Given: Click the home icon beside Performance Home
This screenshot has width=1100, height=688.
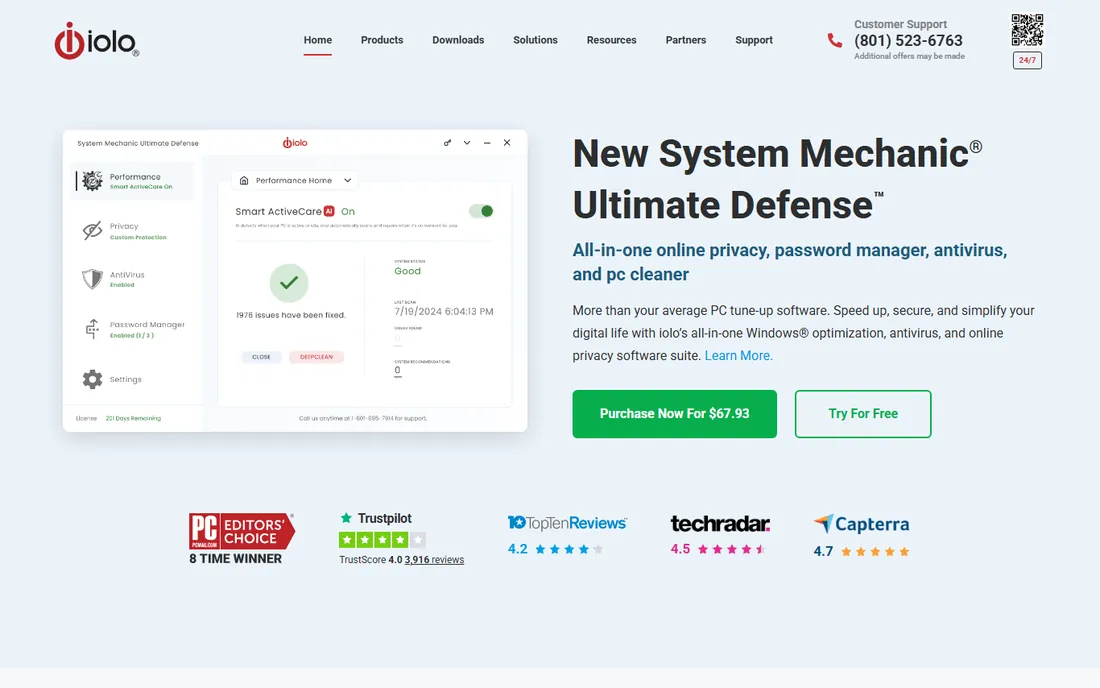Looking at the screenshot, I should point(244,181).
